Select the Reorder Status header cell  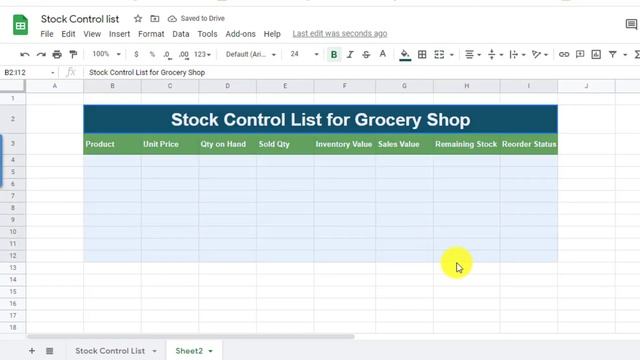529,144
